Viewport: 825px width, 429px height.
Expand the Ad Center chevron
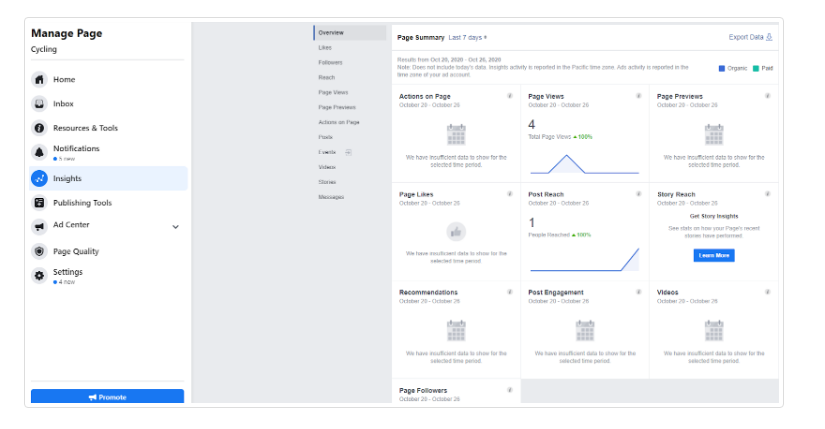point(176,227)
